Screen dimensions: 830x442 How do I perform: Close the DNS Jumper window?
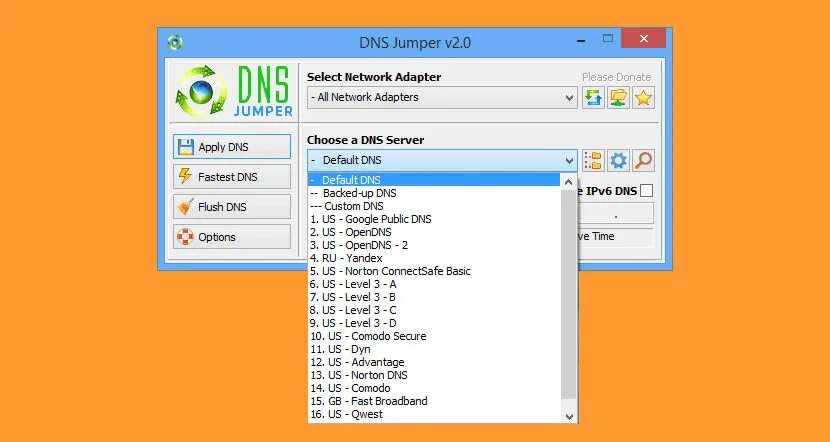[x=643, y=38]
